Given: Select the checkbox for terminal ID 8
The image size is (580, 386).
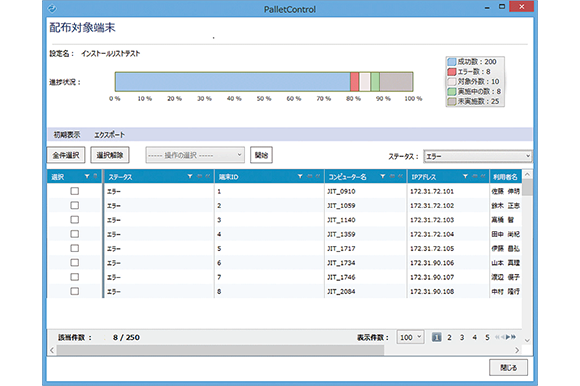Looking at the screenshot, I should tap(75, 291).
